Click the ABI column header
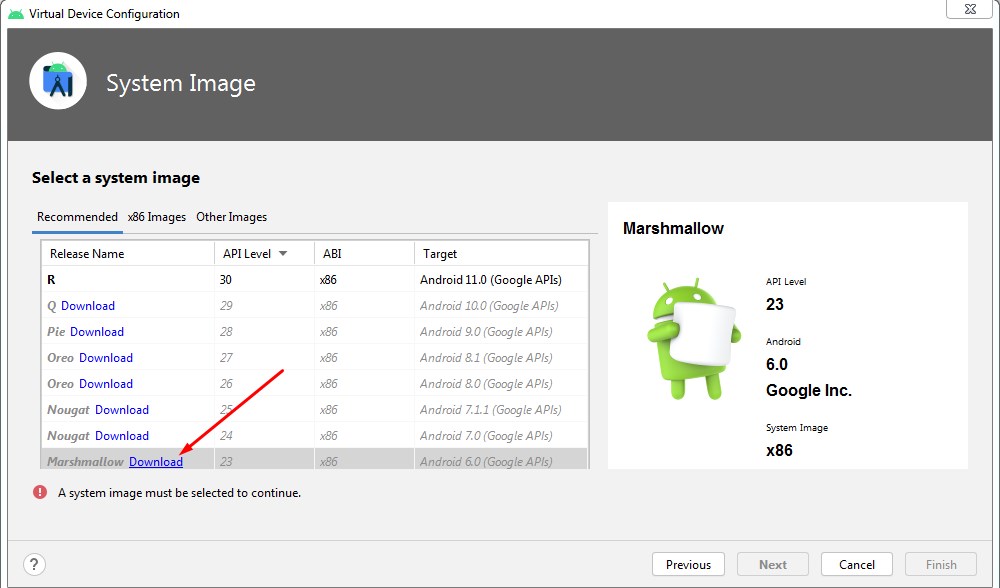 (x=364, y=254)
